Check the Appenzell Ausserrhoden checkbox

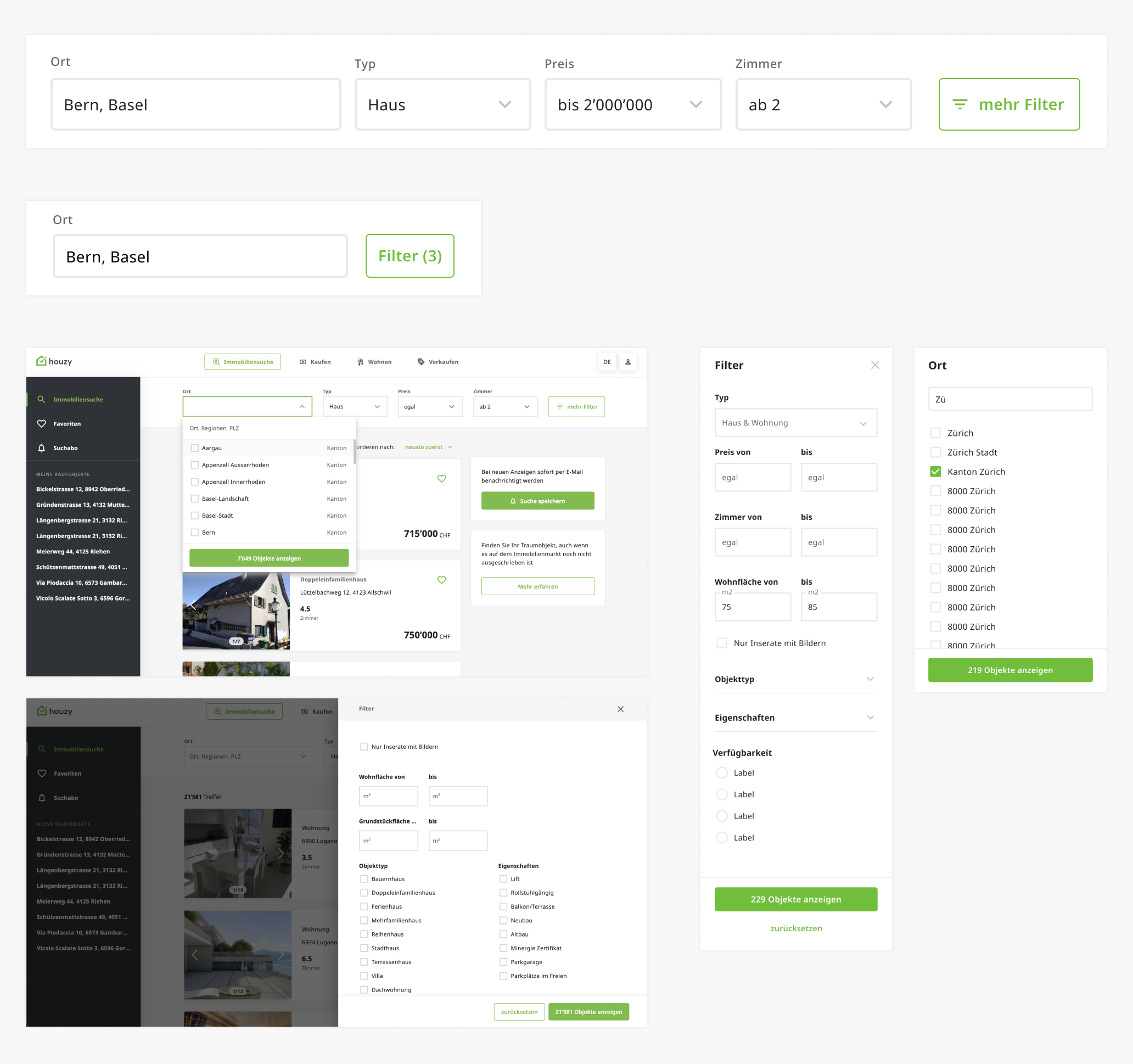click(195, 465)
